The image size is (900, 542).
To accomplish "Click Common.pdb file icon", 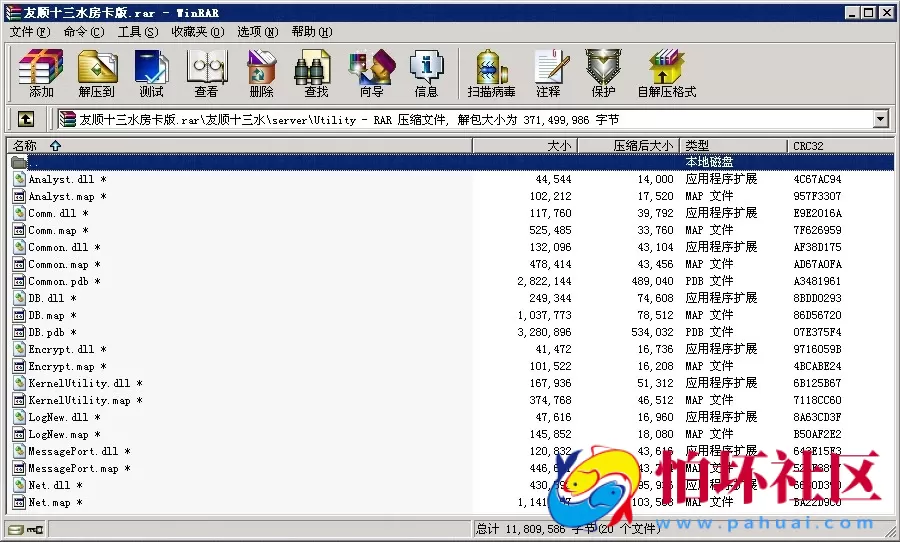I will 19,281.
